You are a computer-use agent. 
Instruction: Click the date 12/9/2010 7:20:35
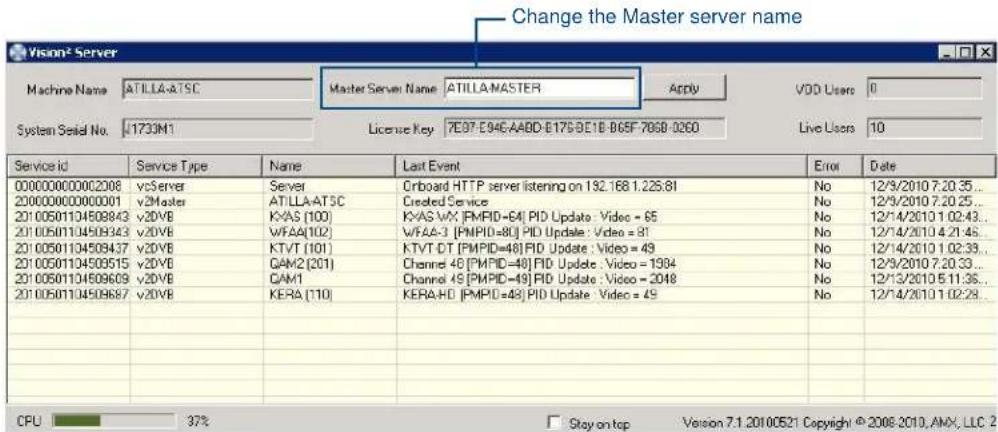pos(928,186)
